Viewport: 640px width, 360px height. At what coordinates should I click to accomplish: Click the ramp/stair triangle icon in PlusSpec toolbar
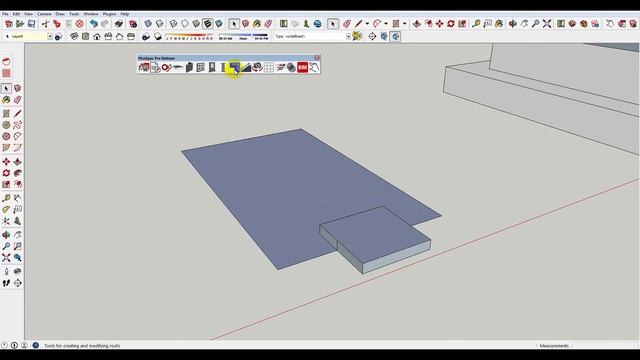coord(246,67)
